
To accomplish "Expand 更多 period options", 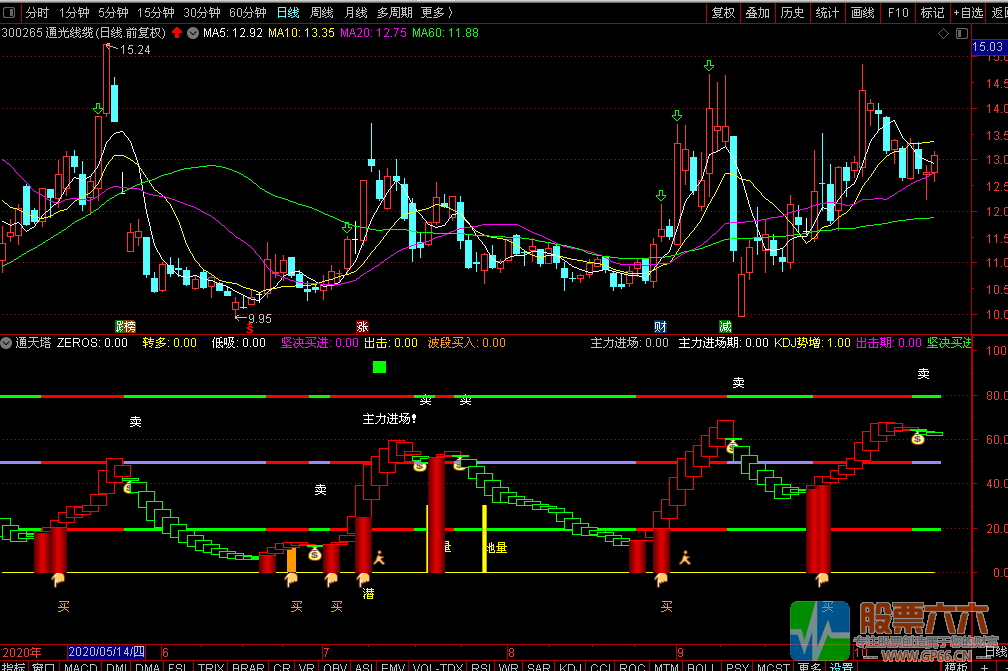I will [436, 13].
